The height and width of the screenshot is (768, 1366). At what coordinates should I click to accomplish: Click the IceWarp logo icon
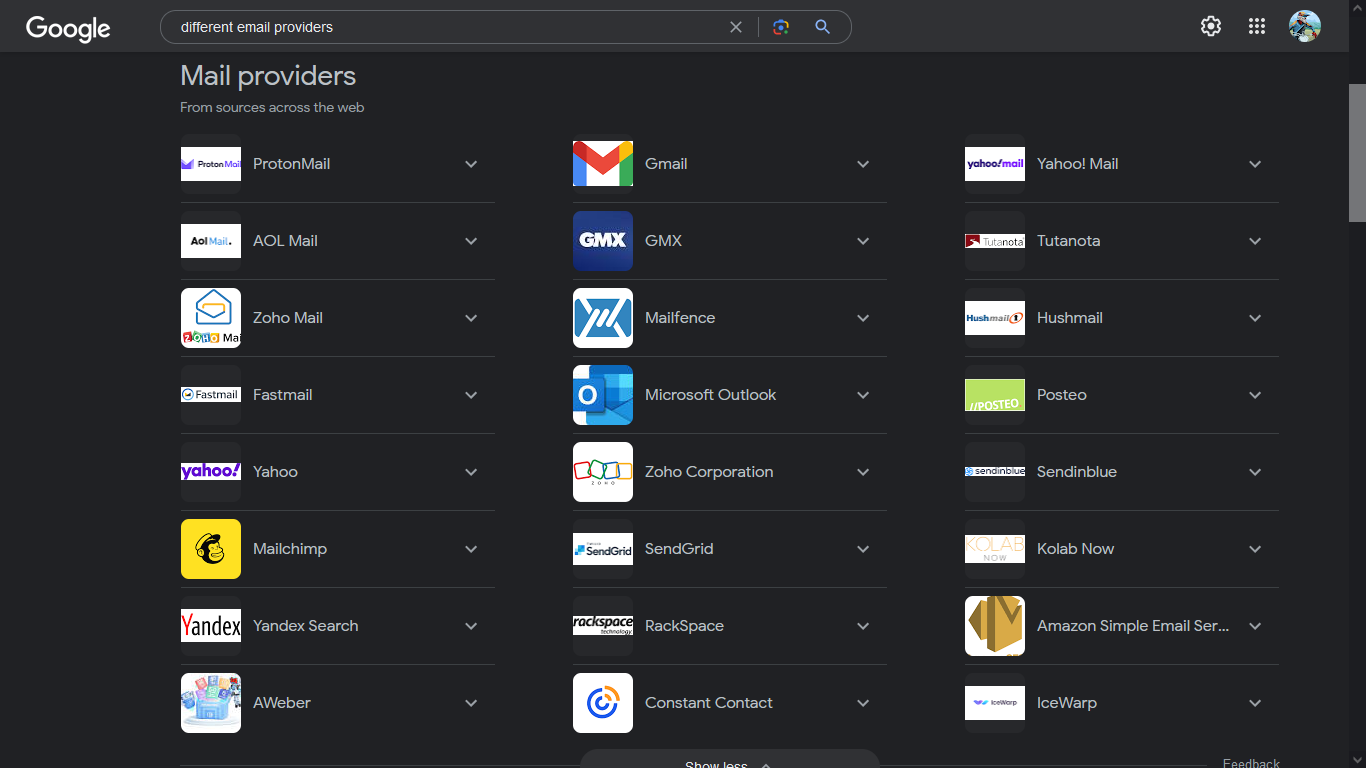(995, 703)
